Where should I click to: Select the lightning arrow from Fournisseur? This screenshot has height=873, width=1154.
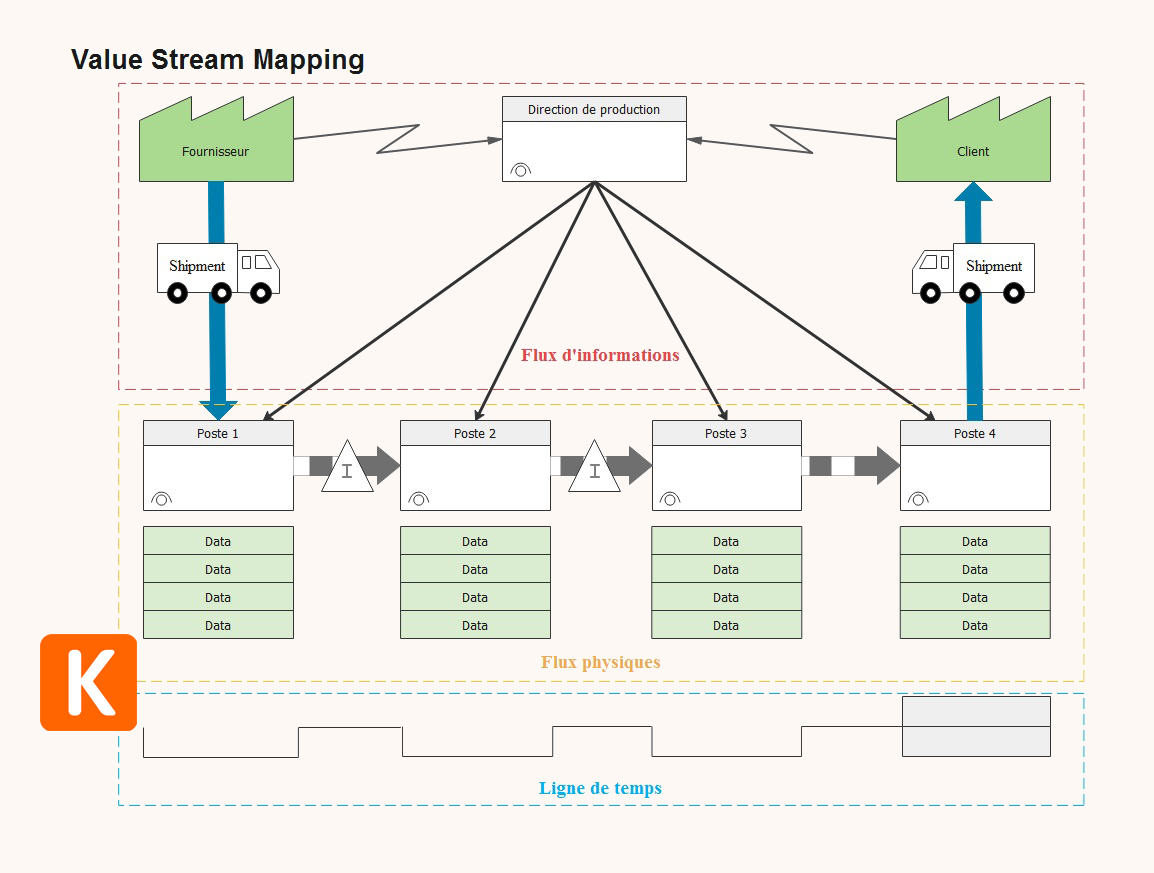coord(397,138)
